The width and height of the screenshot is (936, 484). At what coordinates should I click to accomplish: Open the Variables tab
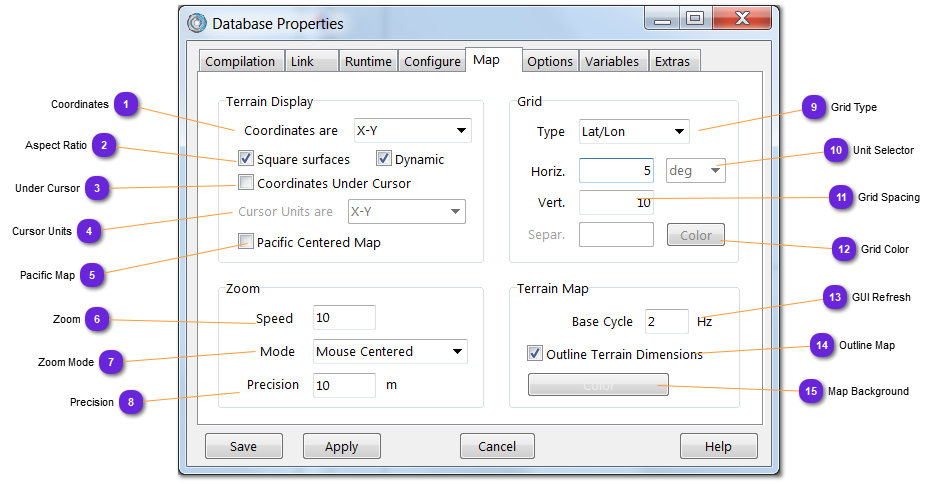[x=612, y=61]
